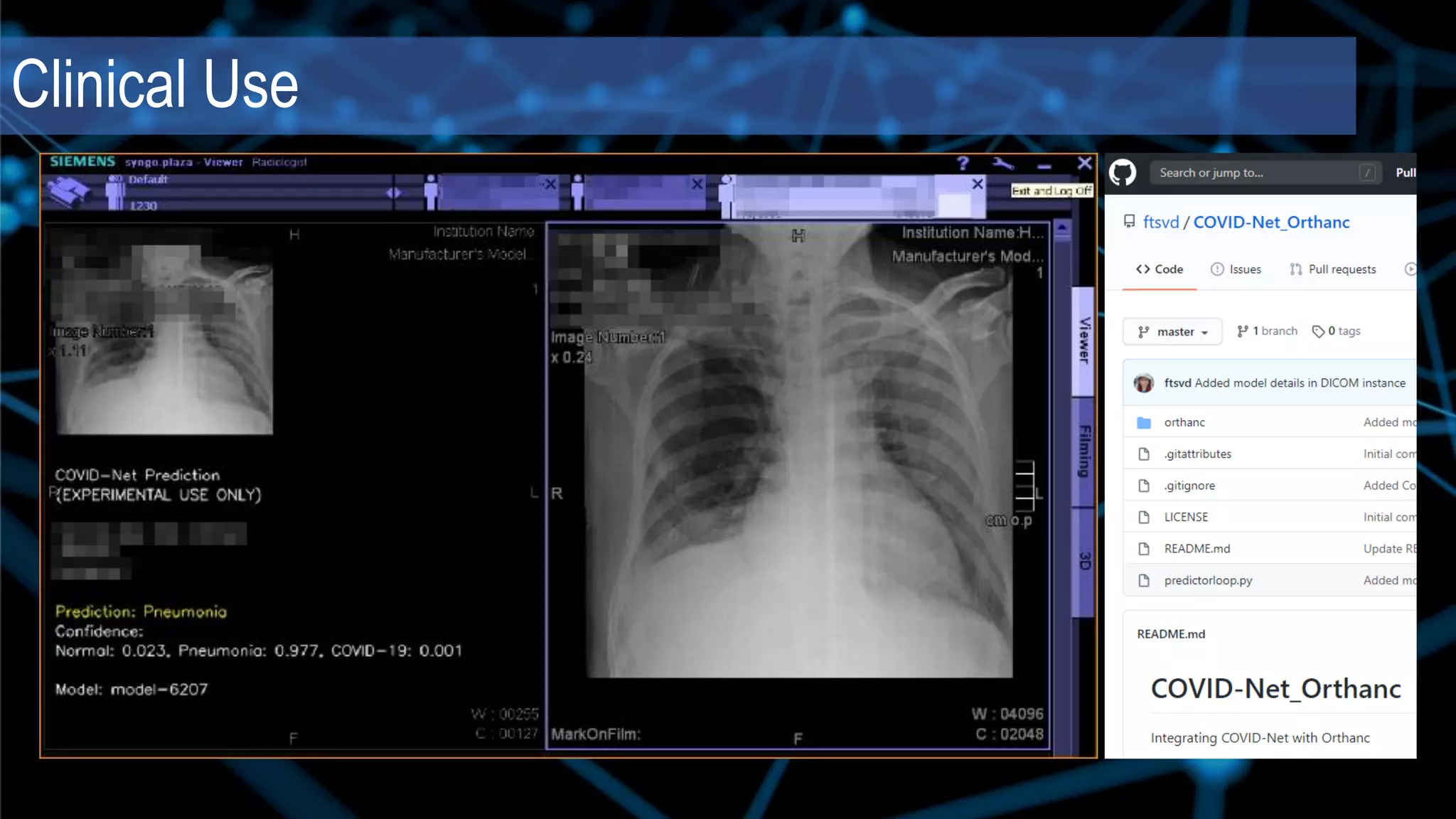
Task: Switch to the 3D side tab
Action: point(1083,561)
